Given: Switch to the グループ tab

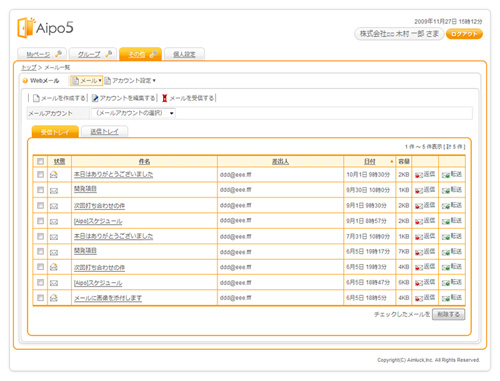Looking at the screenshot, I should [x=93, y=54].
